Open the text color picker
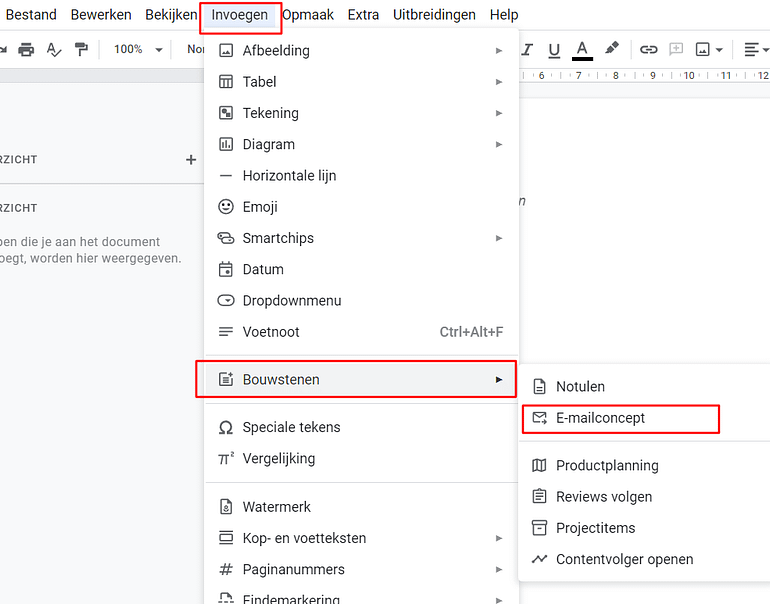This screenshot has height=604, width=770. [x=582, y=50]
